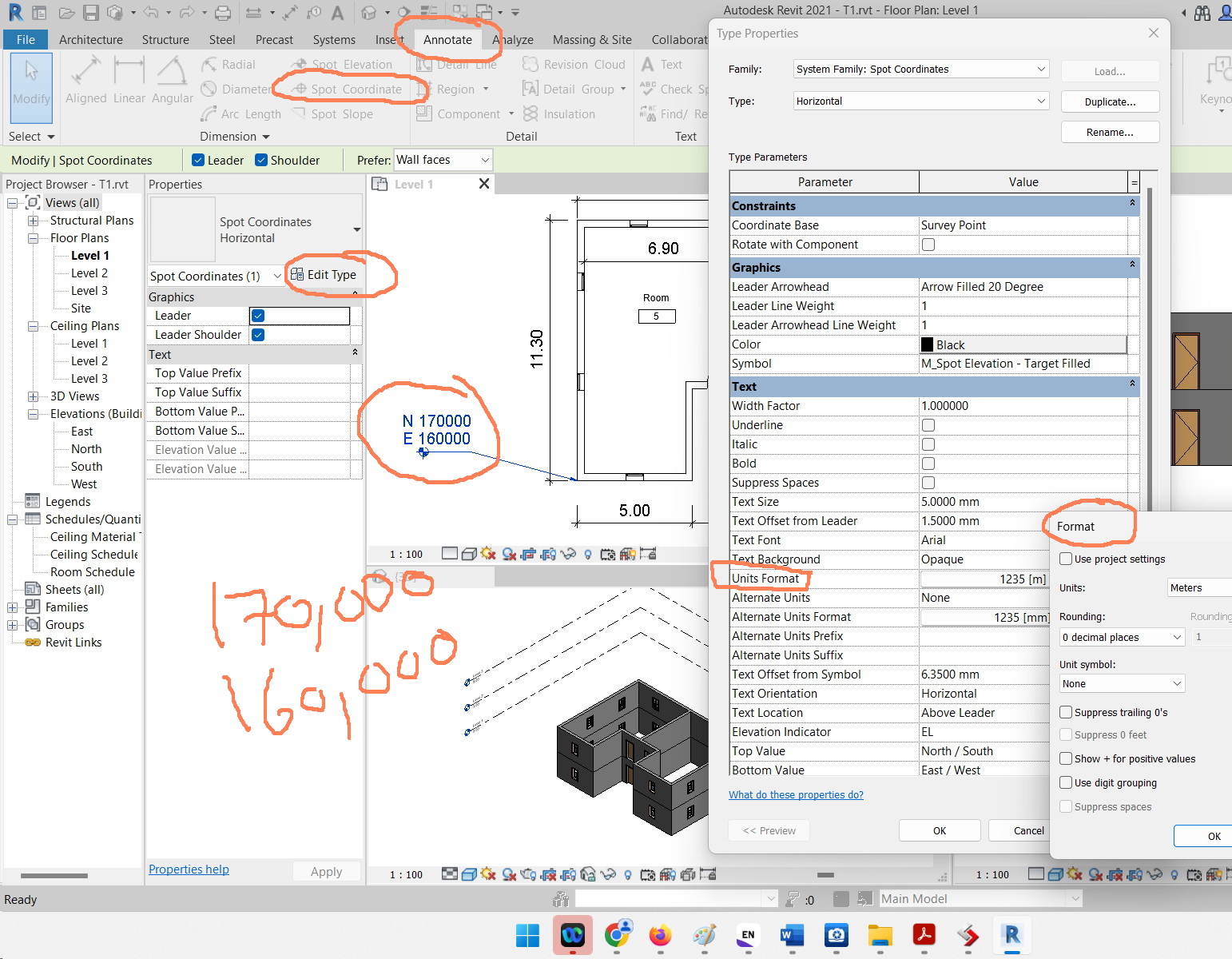Click the Reveal Hidden Elements lightbulb

point(589,554)
